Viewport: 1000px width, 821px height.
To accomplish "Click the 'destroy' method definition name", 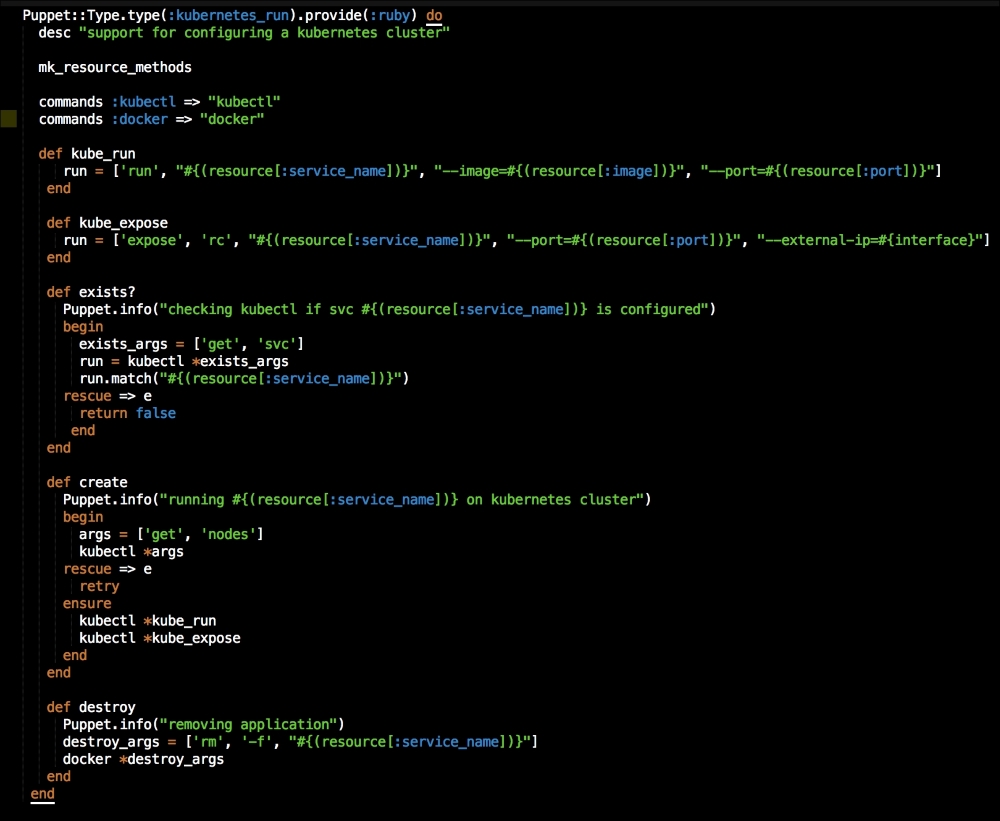I will [x=107, y=707].
